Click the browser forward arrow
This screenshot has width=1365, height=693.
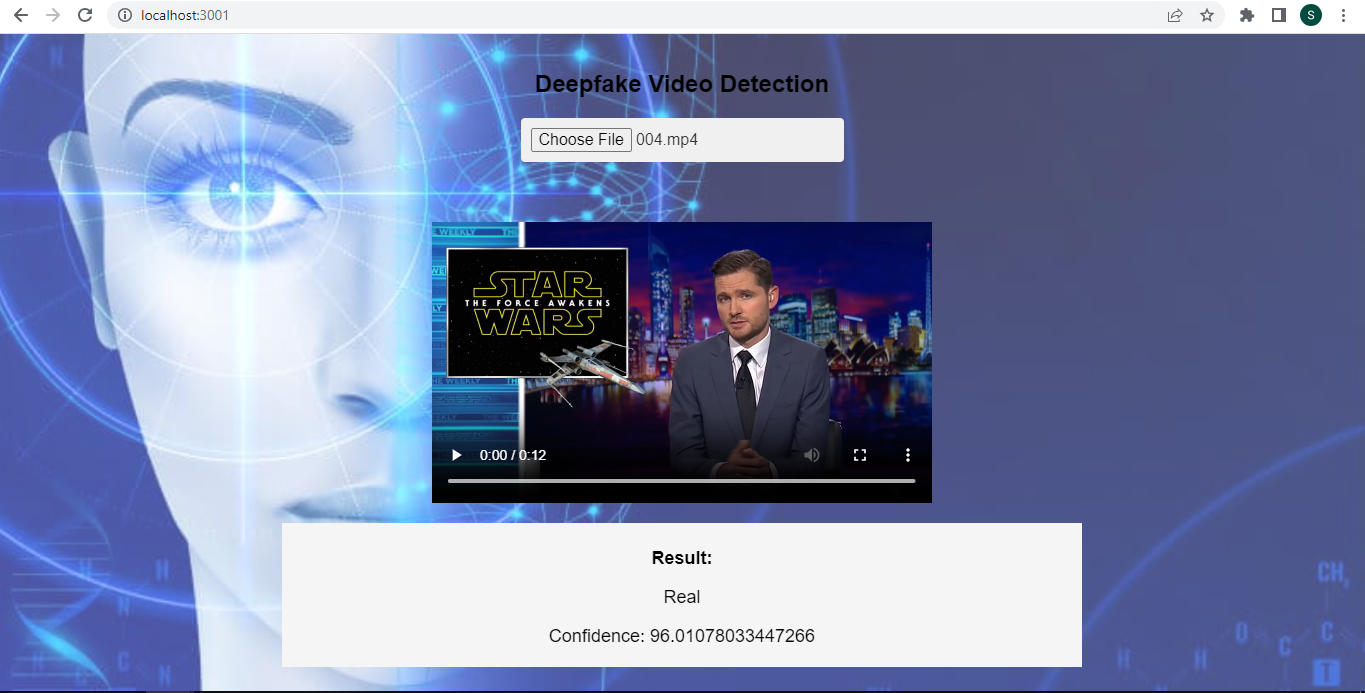click(52, 15)
